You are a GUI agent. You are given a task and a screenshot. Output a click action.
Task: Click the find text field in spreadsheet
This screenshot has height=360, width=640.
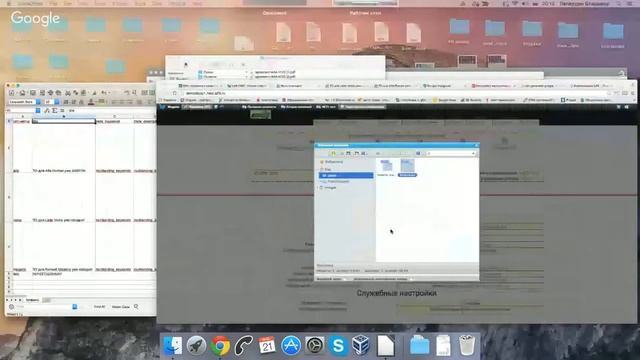tap(44, 307)
